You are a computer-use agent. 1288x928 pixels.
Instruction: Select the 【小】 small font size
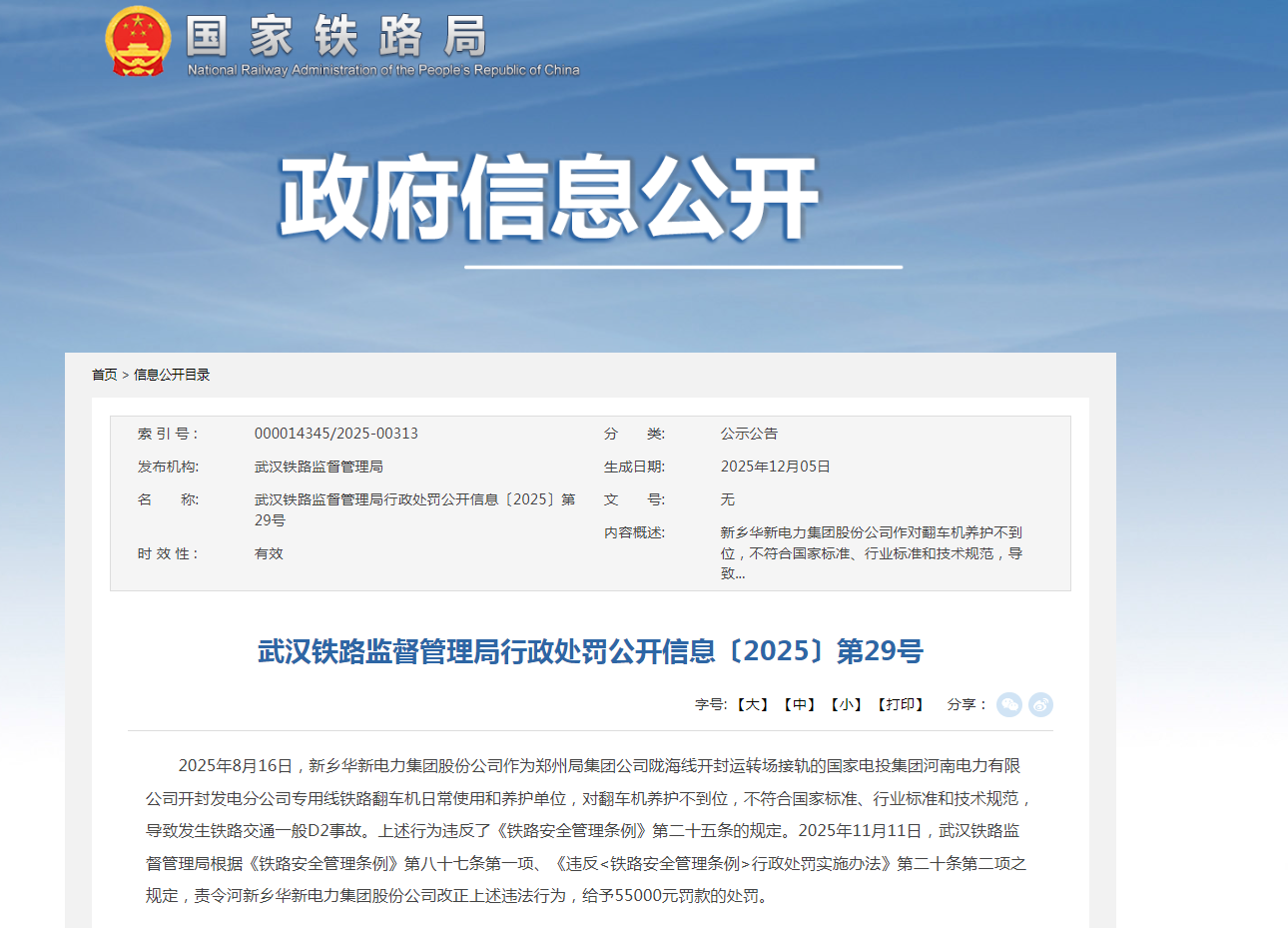[846, 704]
